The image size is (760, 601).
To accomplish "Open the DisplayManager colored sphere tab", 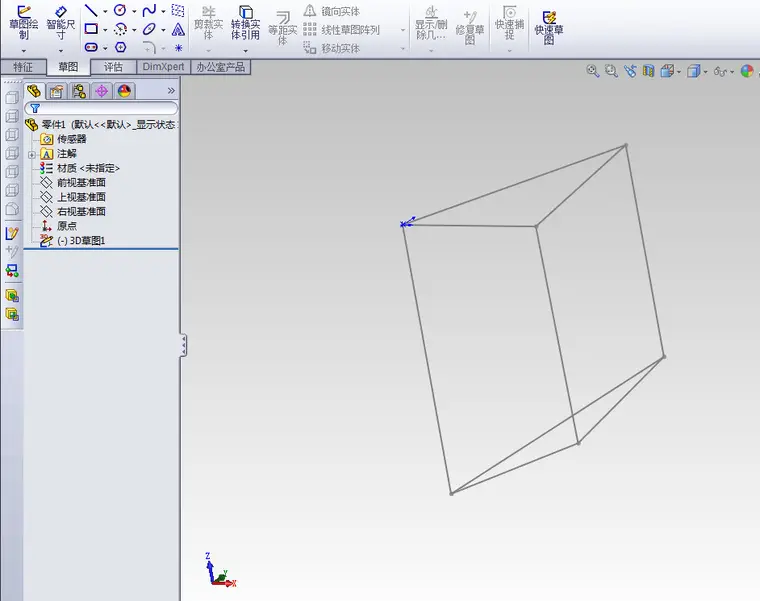I will pyautogui.click(x=124, y=91).
